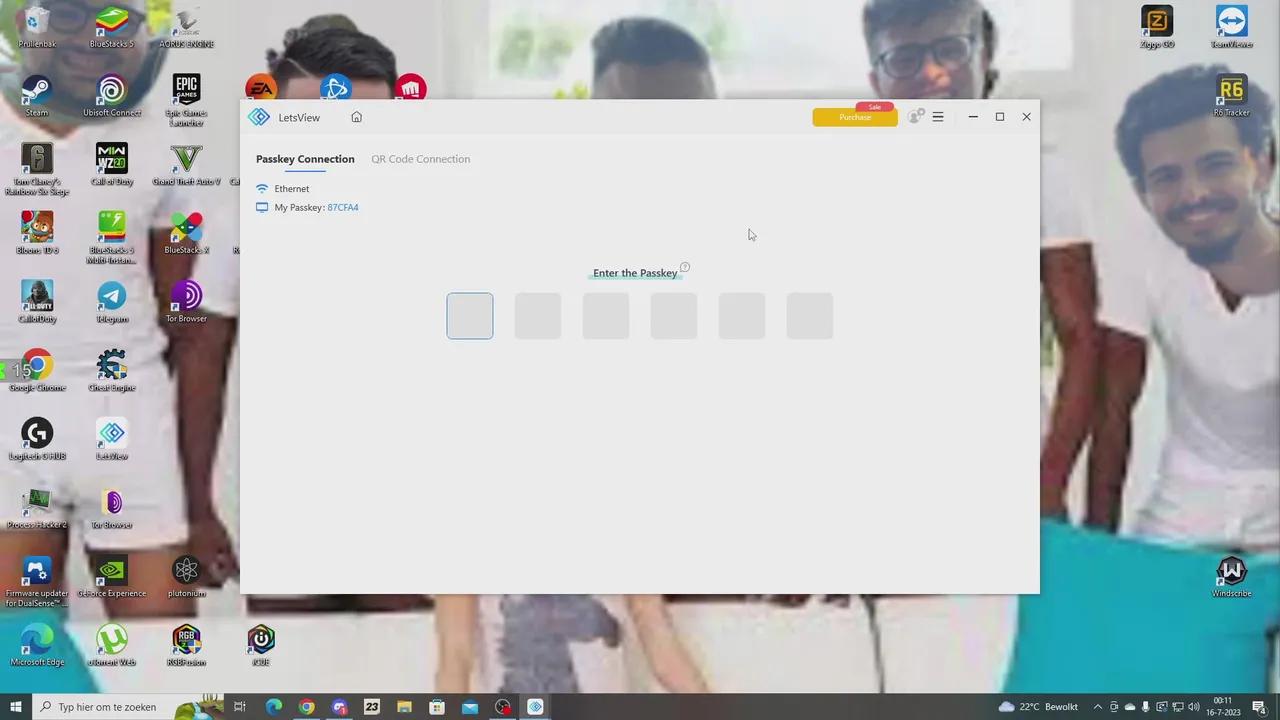Select Tor Browser icon beside Process Hacker 2
The height and width of the screenshot is (720, 1280).
[x=111, y=508]
